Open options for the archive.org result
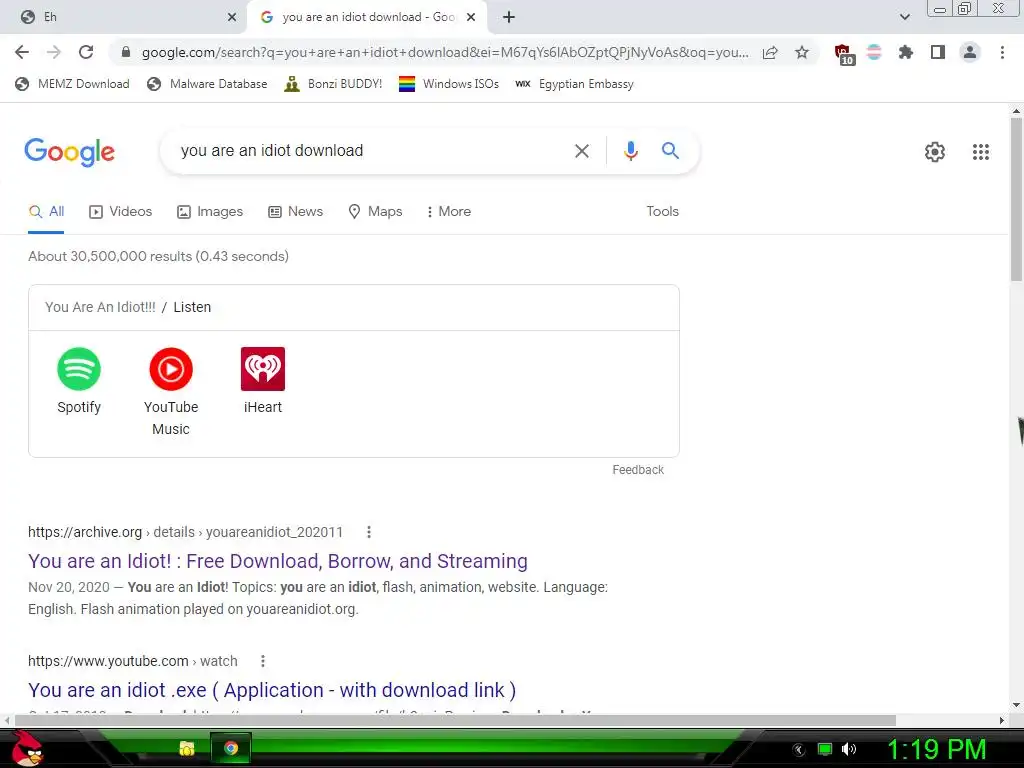1024x768 pixels. click(x=369, y=532)
